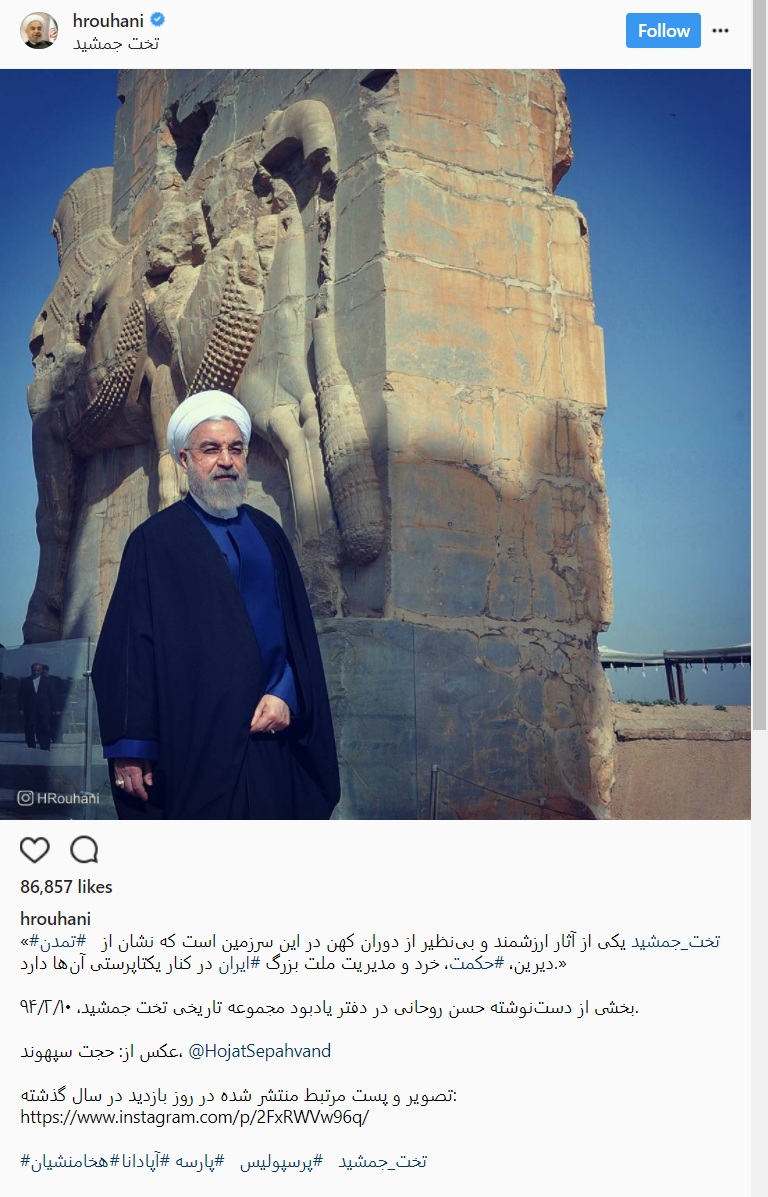This screenshot has height=1197, width=768.
Task: Click hrouhani username above caption
Action: (55, 918)
